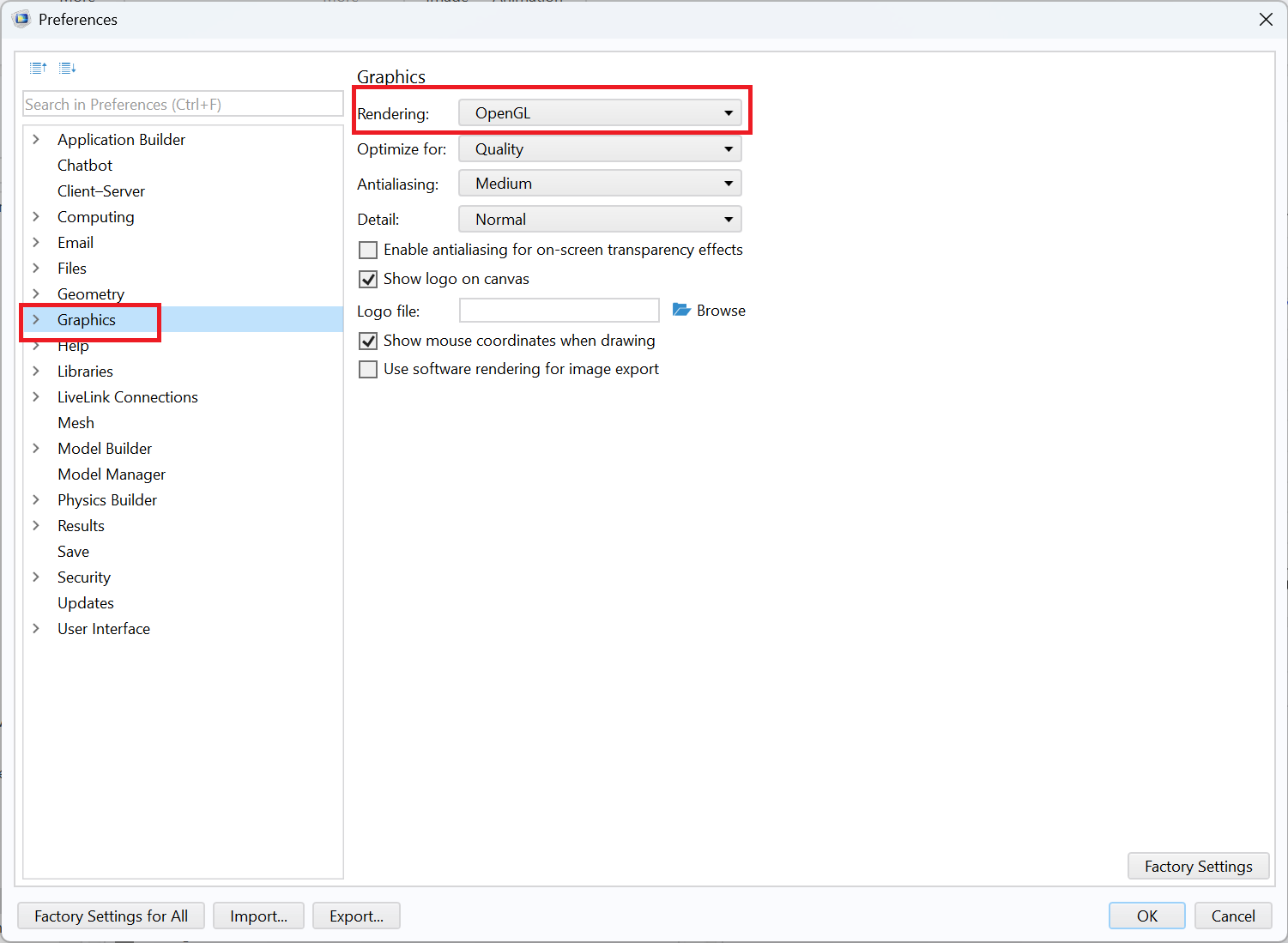Select Model Manager in the preferences list
Screen dimensions: 1288x943
(112, 475)
